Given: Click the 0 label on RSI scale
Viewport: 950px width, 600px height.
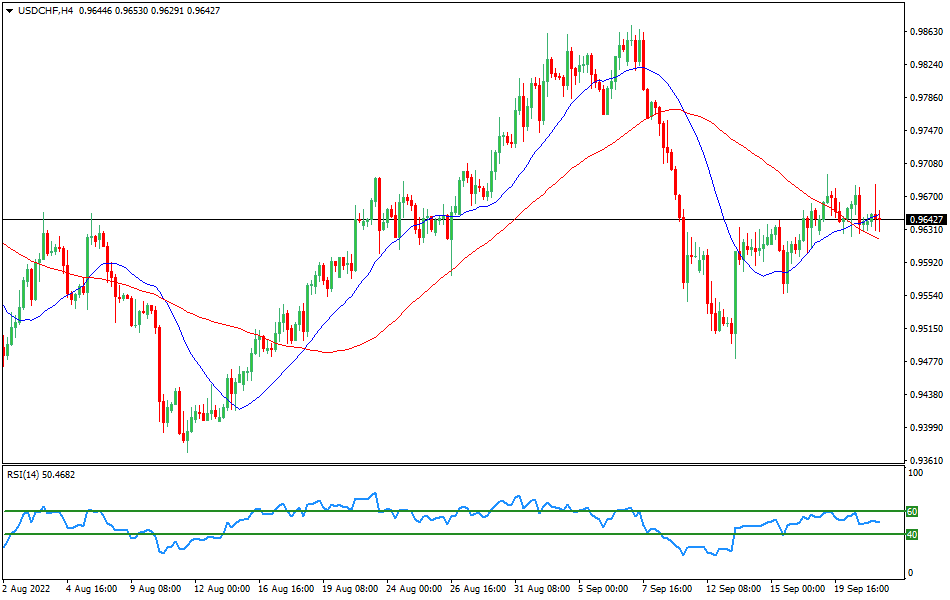Looking at the screenshot, I should pos(909,573).
